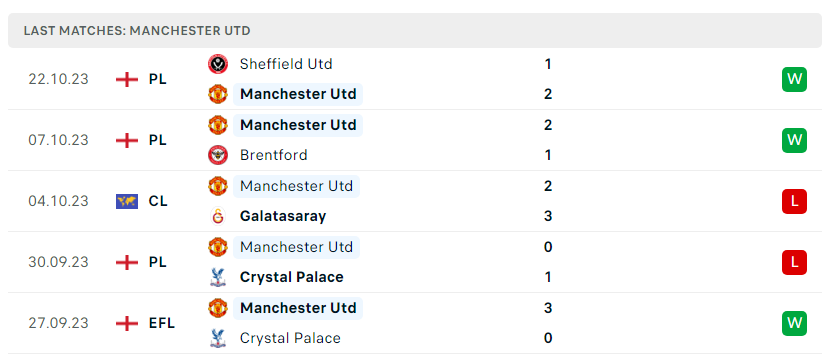
Task: Select highlighted Manchester Utd in 07.10.23 match
Action: [298, 125]
